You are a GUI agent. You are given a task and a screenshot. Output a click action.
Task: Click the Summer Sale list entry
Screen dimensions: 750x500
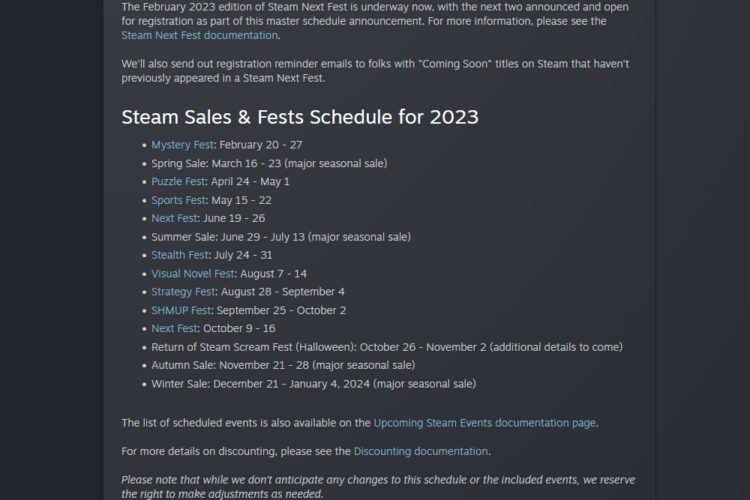(280, 237)
